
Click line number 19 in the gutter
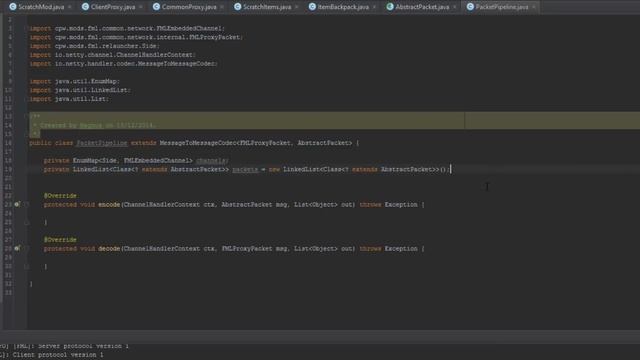9,169
